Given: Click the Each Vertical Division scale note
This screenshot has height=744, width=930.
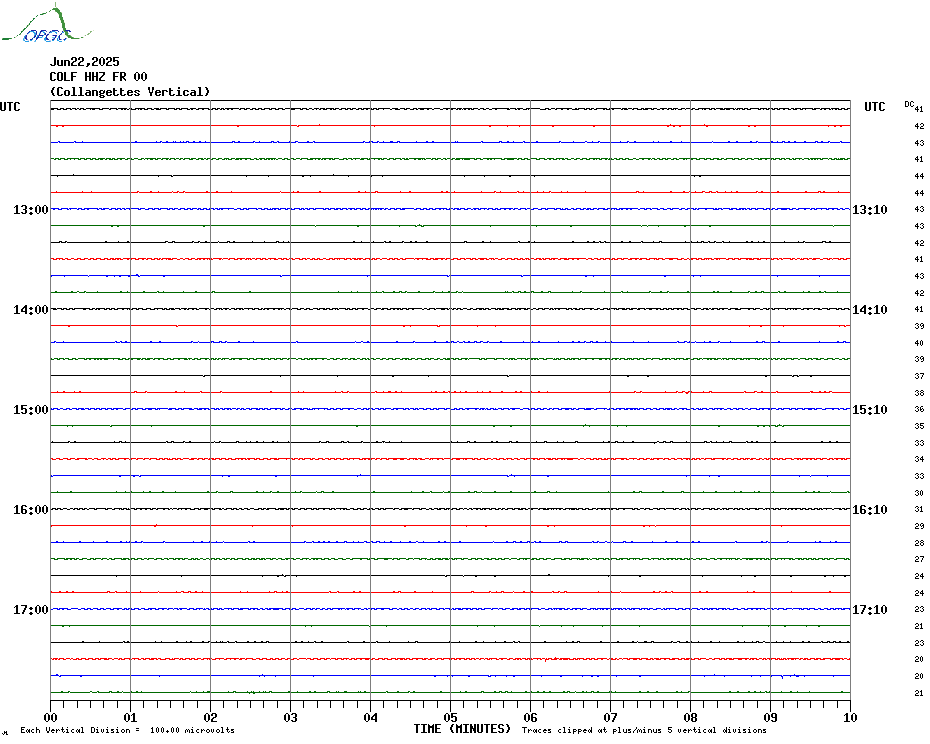Looking at the screenshot, I should coord(127,731).
